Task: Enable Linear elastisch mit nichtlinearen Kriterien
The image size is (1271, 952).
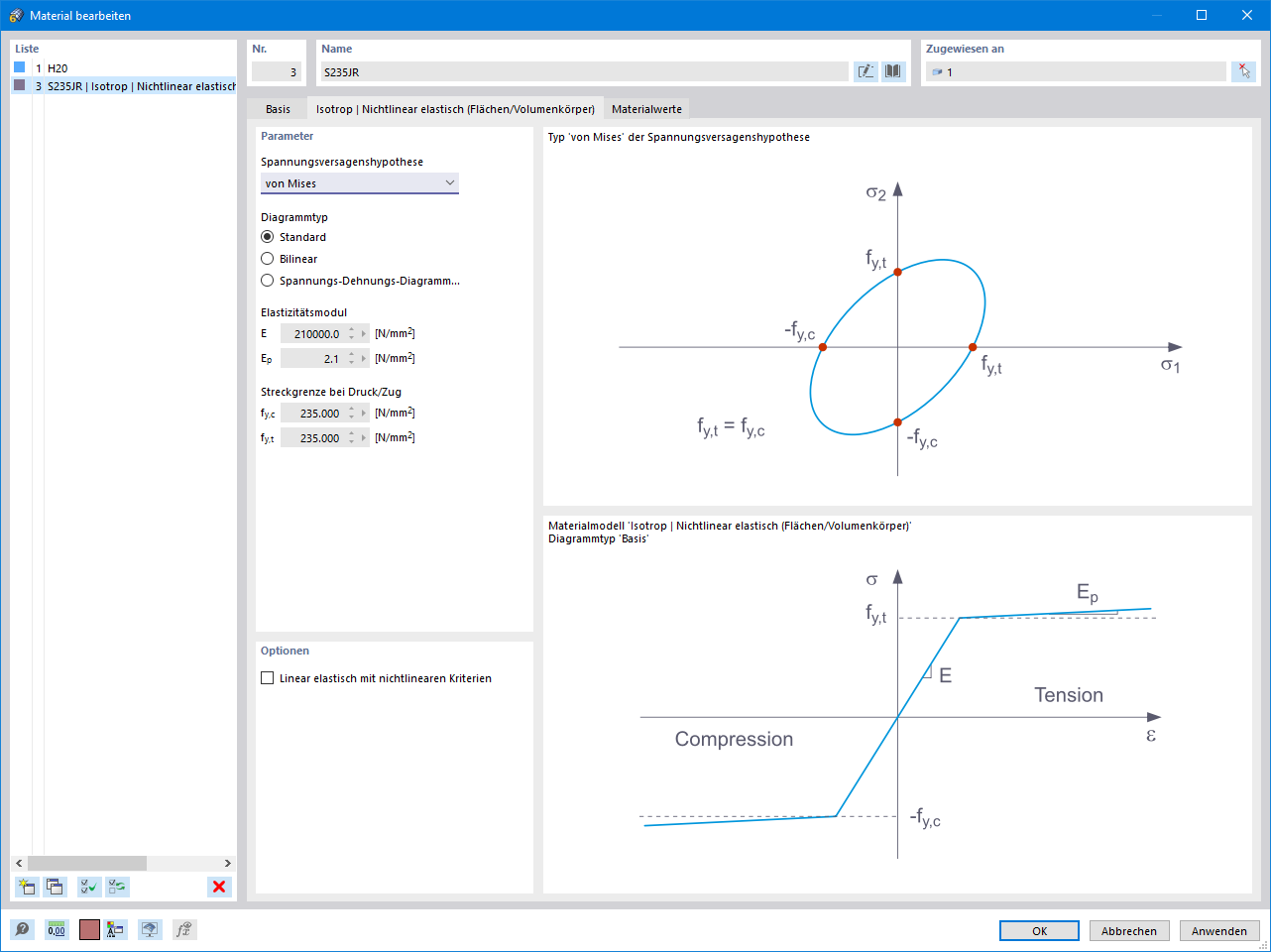Action: [x=268, y=677]
